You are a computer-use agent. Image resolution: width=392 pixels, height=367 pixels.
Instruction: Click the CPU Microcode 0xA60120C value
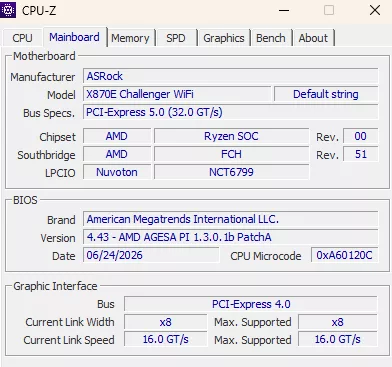(345, 255)
